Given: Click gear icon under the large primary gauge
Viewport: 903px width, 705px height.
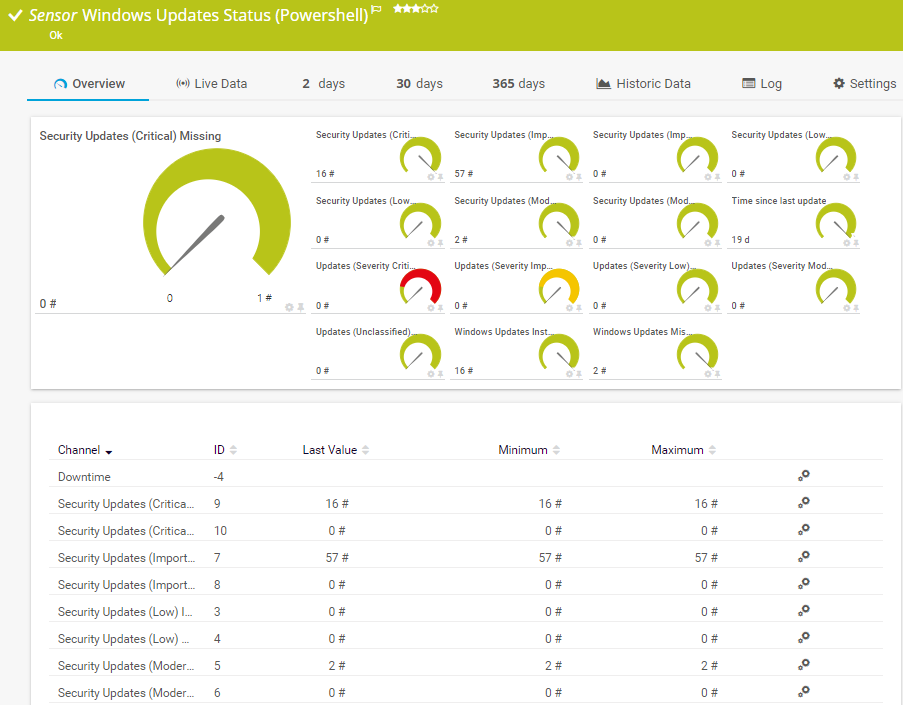Looking at the screenshot, I should 289,307.
